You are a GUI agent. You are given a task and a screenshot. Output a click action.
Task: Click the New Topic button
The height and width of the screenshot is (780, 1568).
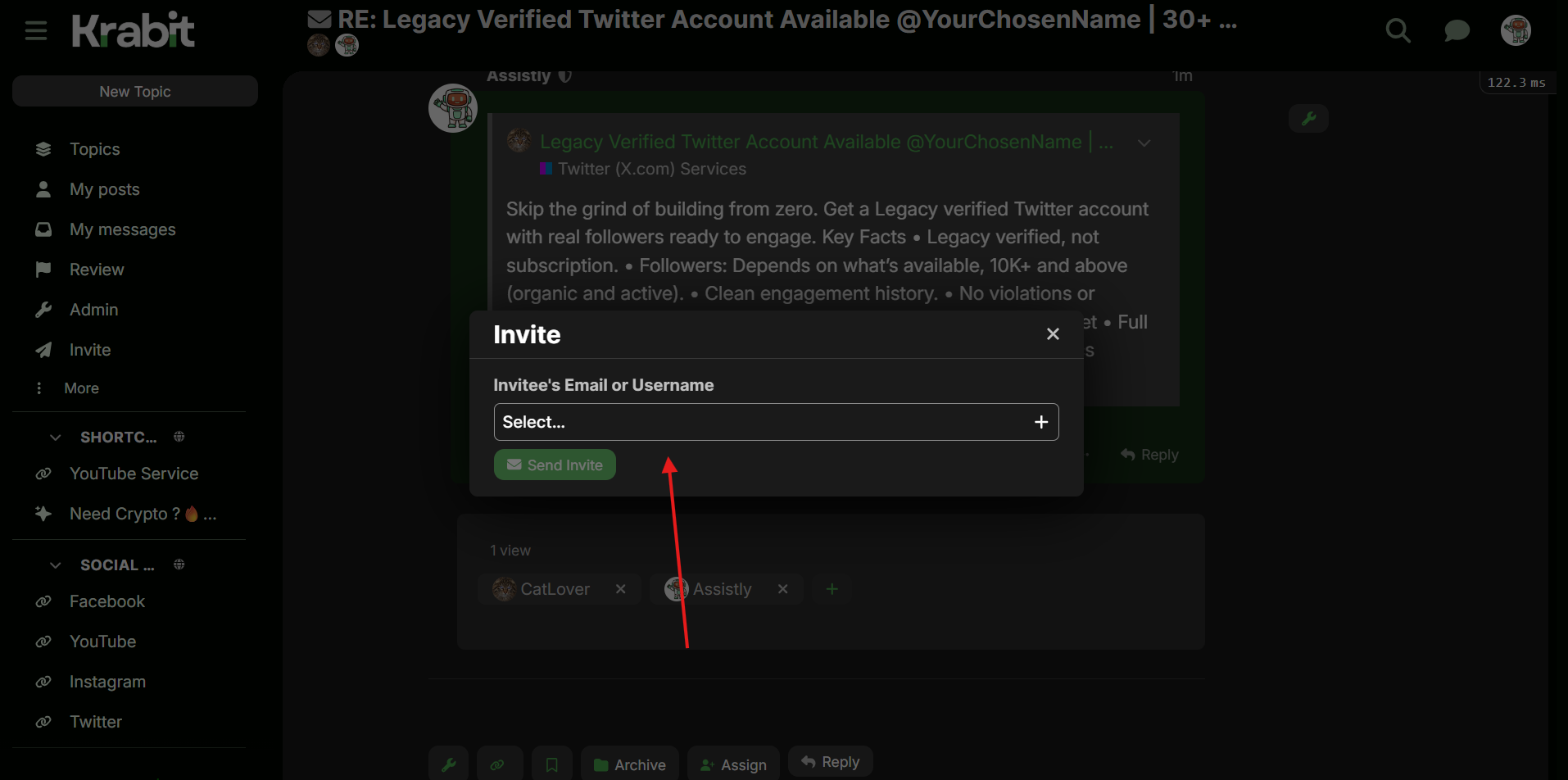(x=135, y=92)
